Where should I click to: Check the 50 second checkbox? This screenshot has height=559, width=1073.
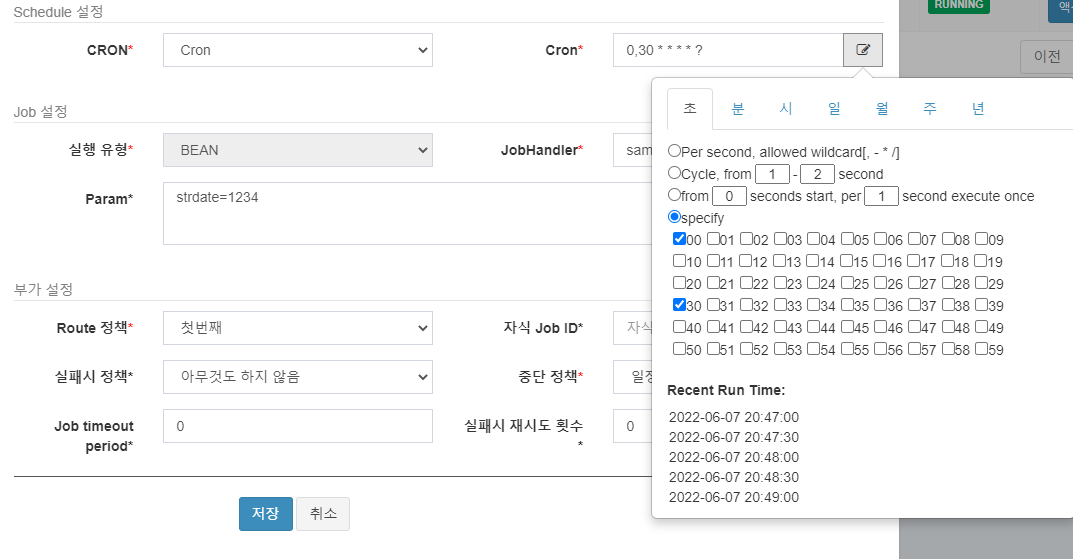pos(679,348)
